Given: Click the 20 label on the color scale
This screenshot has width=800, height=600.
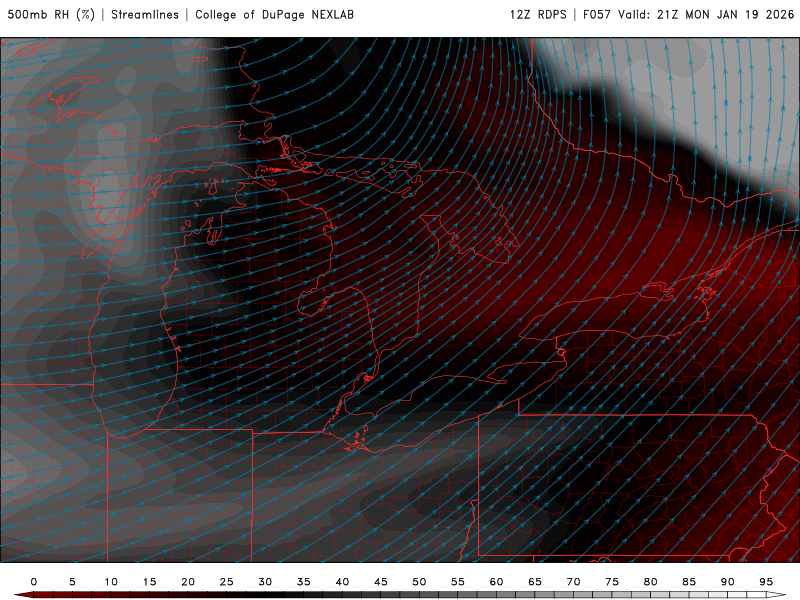Looking at the screenshot, I should tap(188, 582).
